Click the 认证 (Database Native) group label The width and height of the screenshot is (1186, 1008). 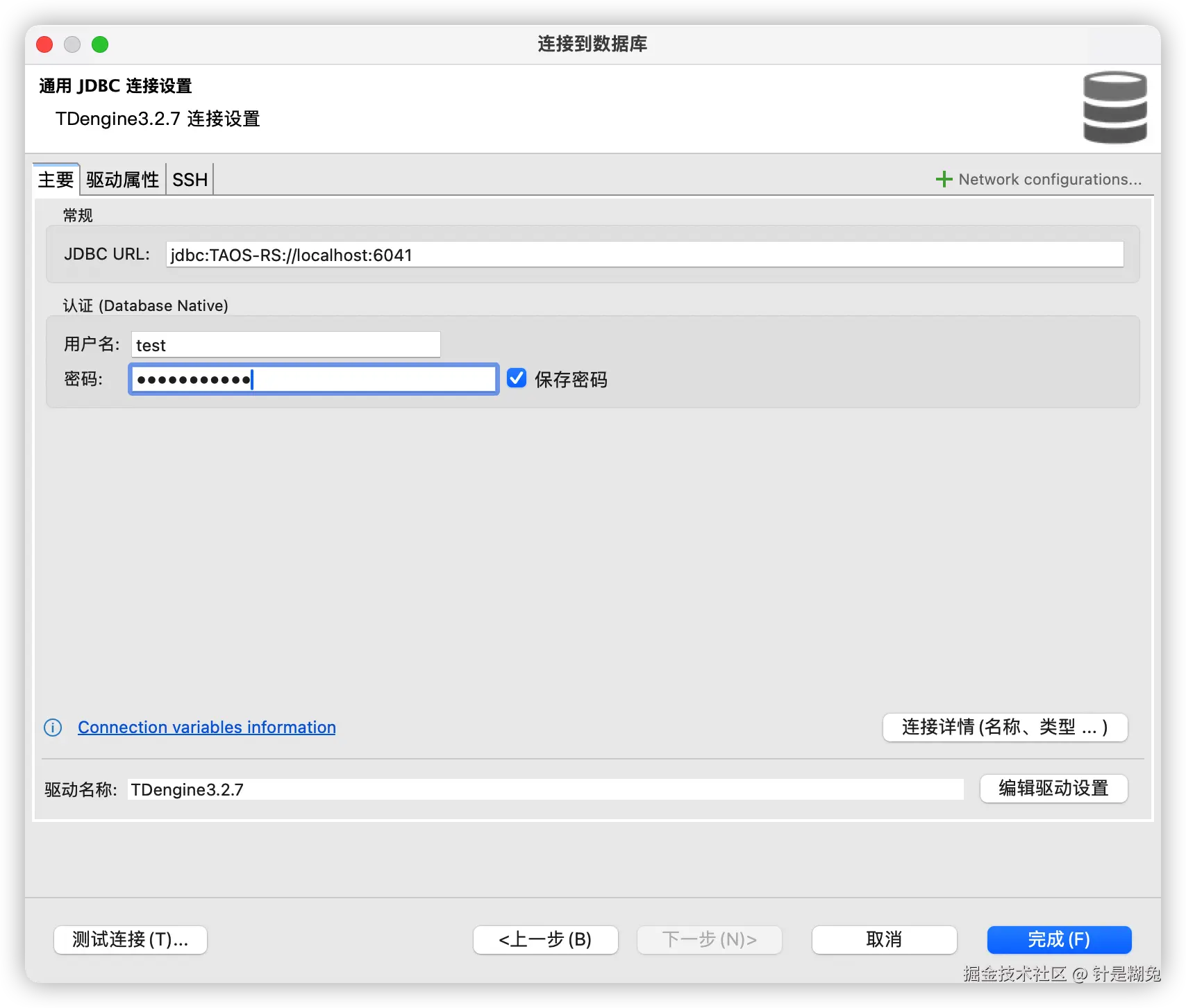(146, 305)
